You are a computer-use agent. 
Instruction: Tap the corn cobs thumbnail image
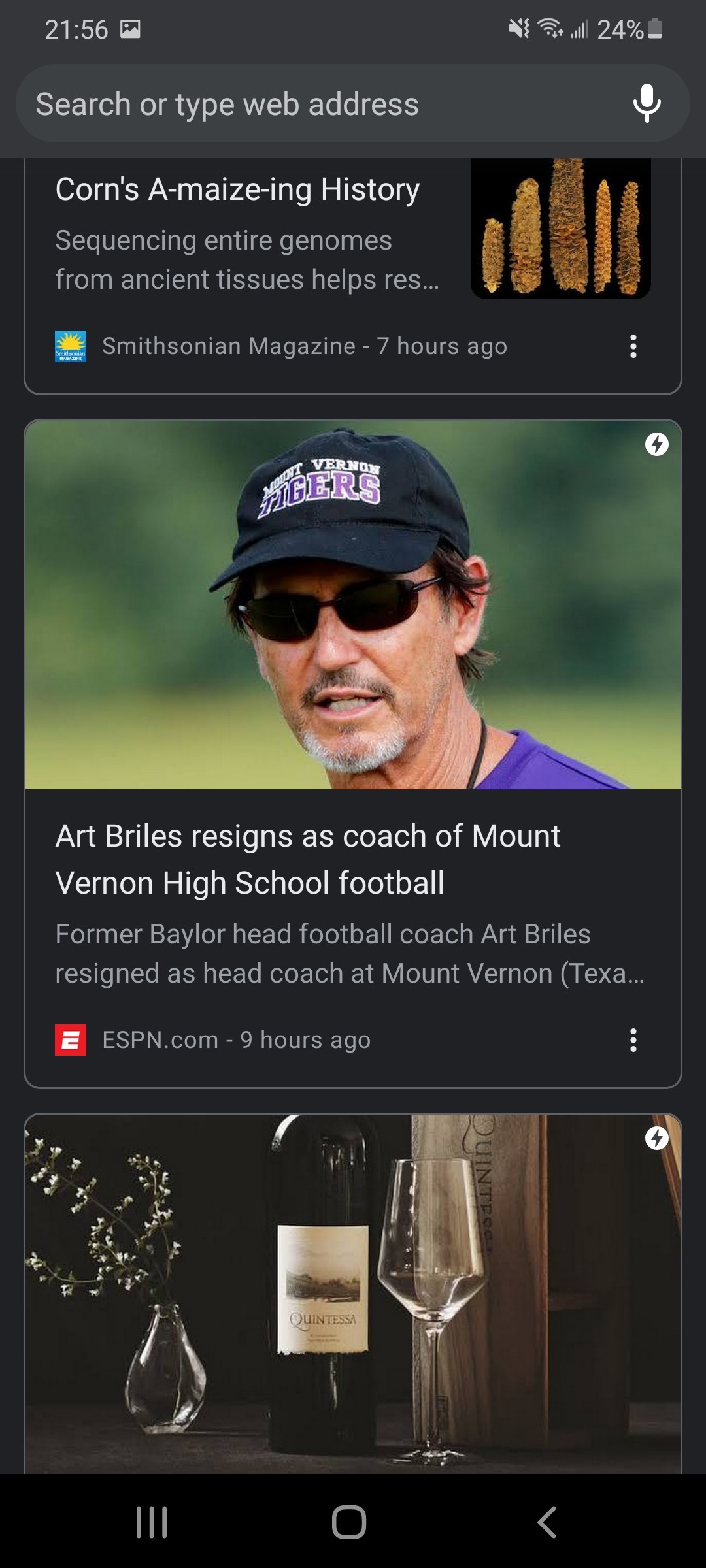[x=560, y=228]
